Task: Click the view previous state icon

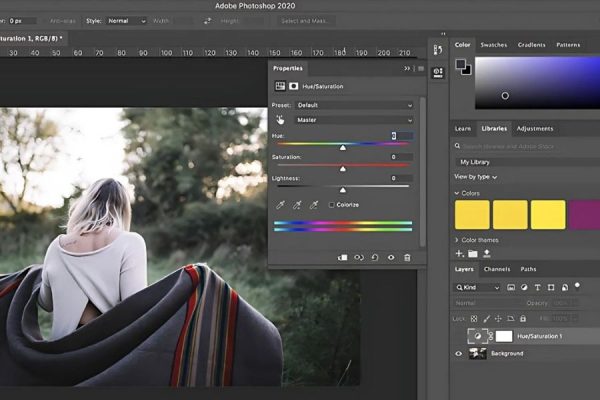Action: click(x=359, y=257)
